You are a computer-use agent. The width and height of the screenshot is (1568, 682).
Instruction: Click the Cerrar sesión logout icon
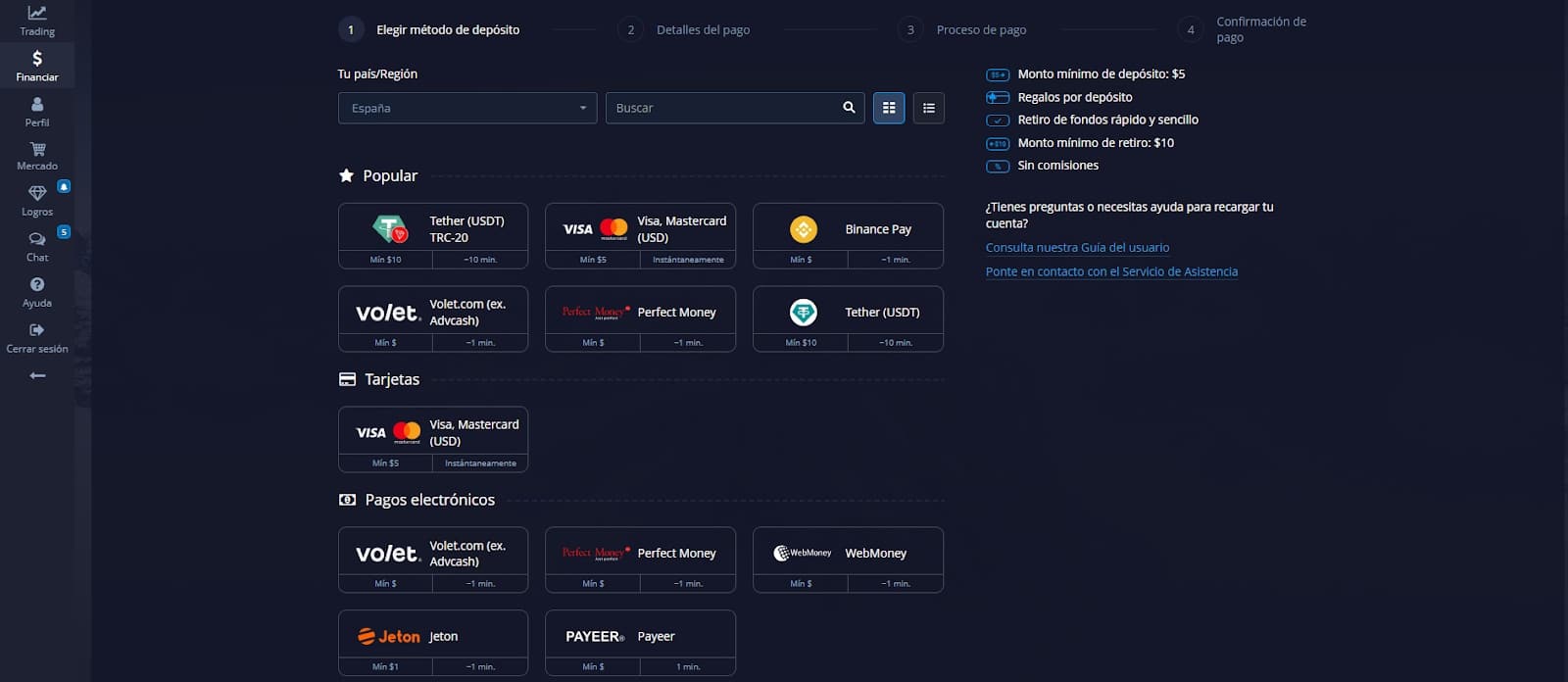(x=37, y=330)
